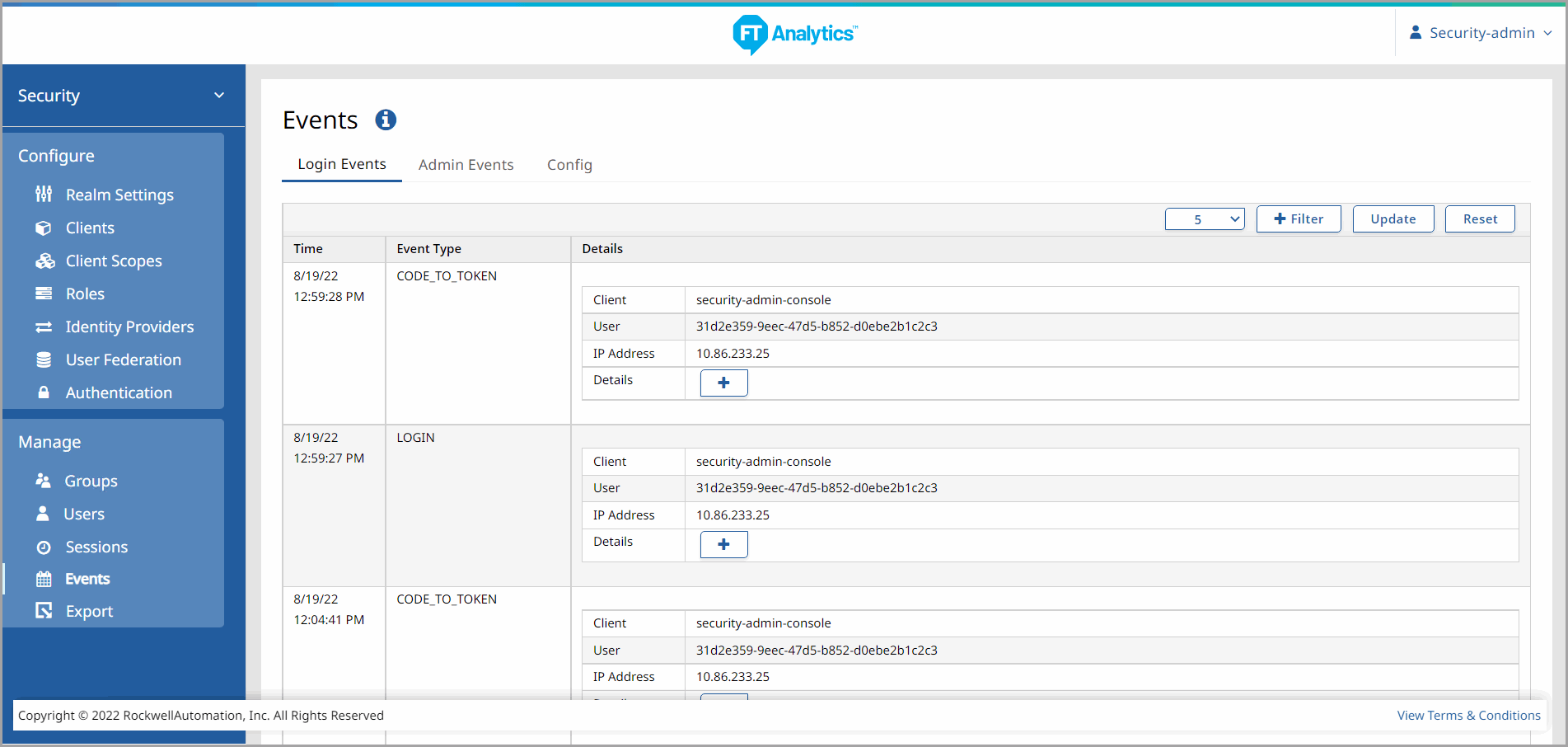Click the FT Analytics logo

[795, 34]
